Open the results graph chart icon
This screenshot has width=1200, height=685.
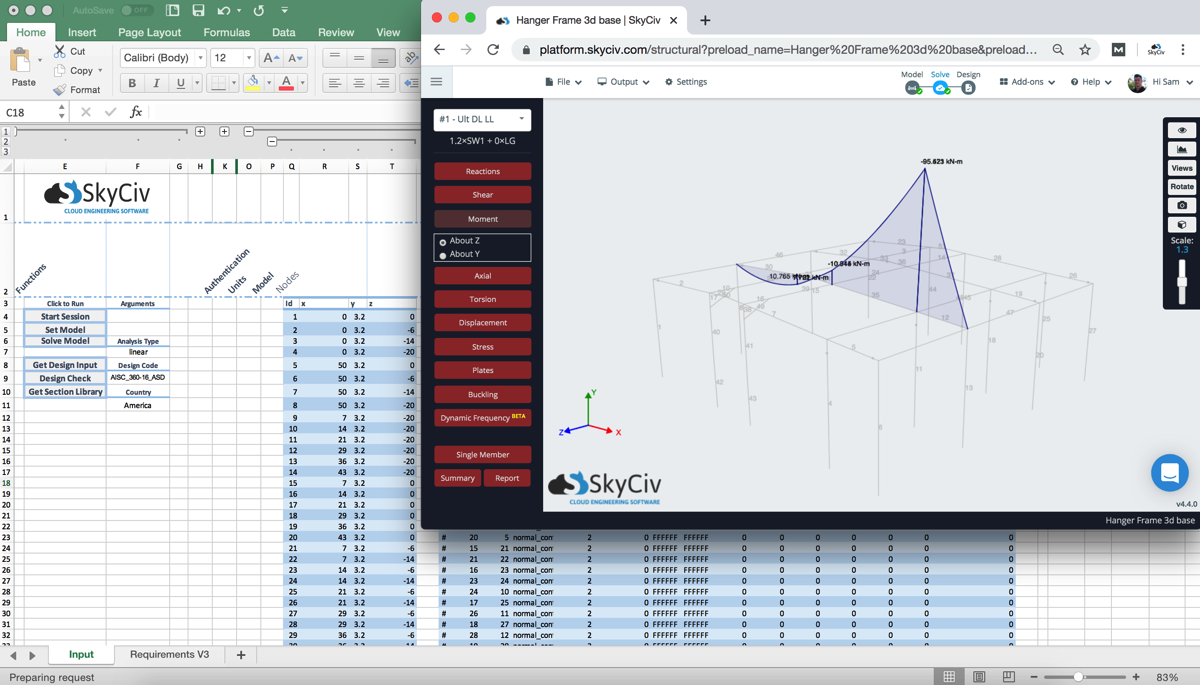pyautogui.click(x=1181, y=149)
